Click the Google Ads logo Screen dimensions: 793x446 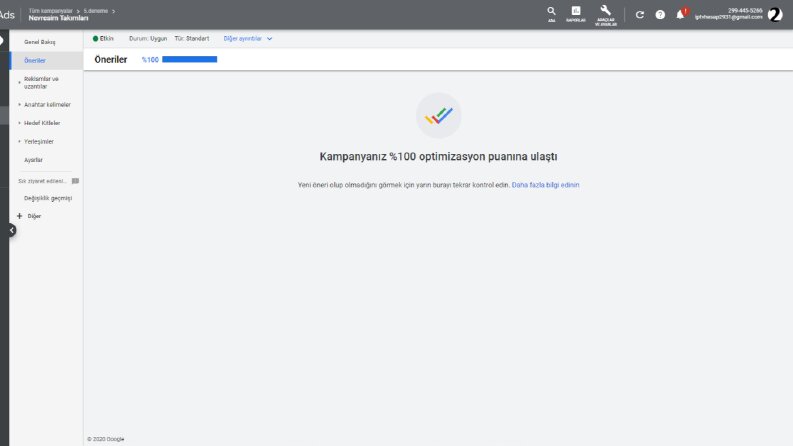7,15
